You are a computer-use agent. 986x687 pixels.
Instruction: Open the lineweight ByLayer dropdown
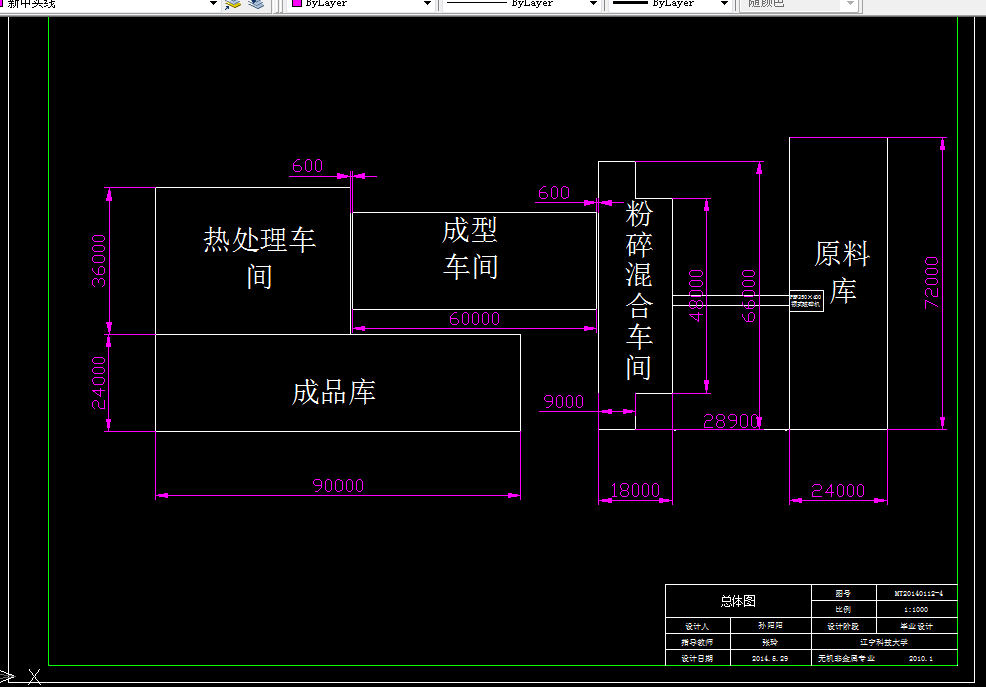coord(723,4)
